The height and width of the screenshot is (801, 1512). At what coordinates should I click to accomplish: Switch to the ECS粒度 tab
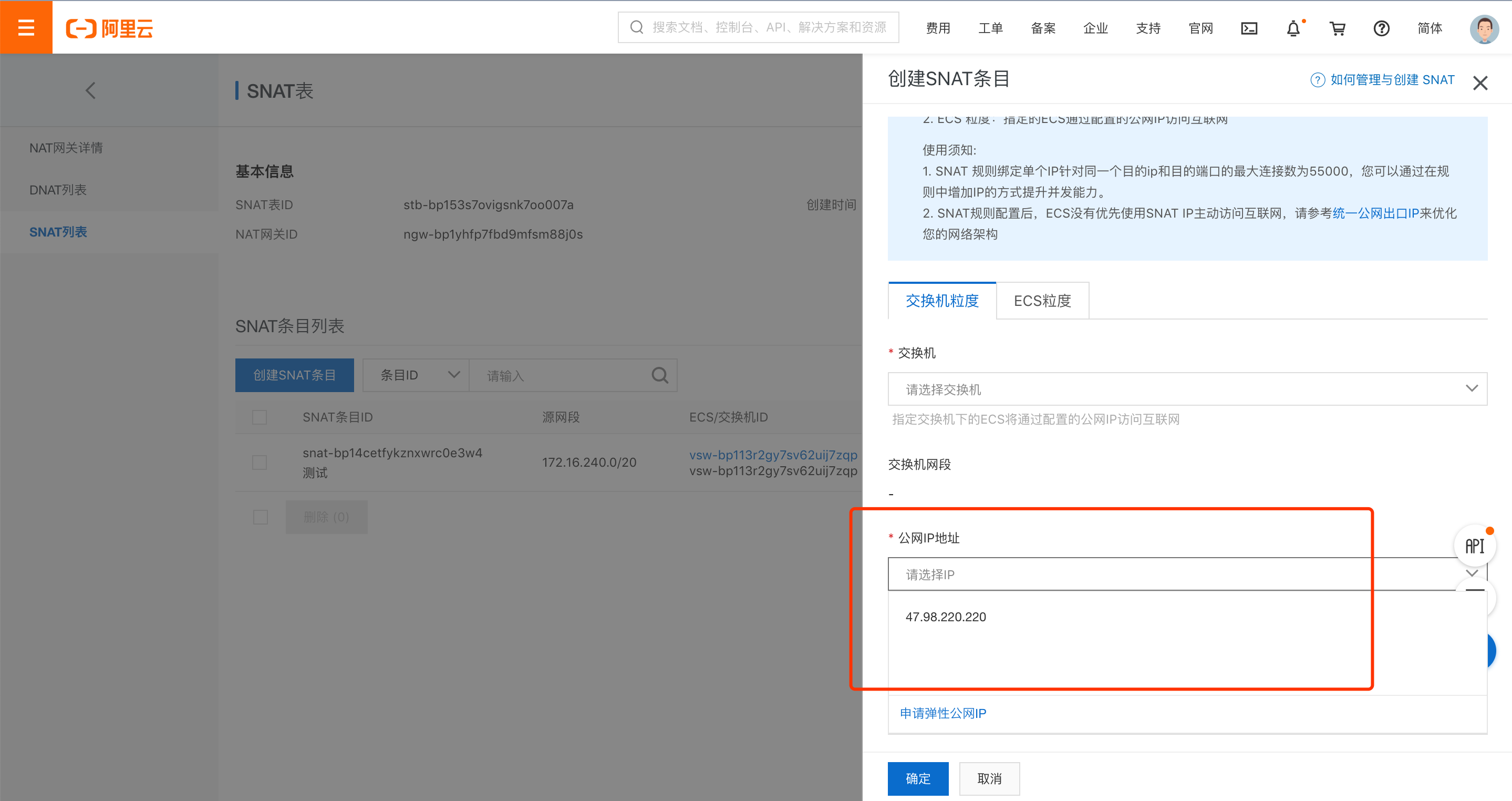point(1042,301)
